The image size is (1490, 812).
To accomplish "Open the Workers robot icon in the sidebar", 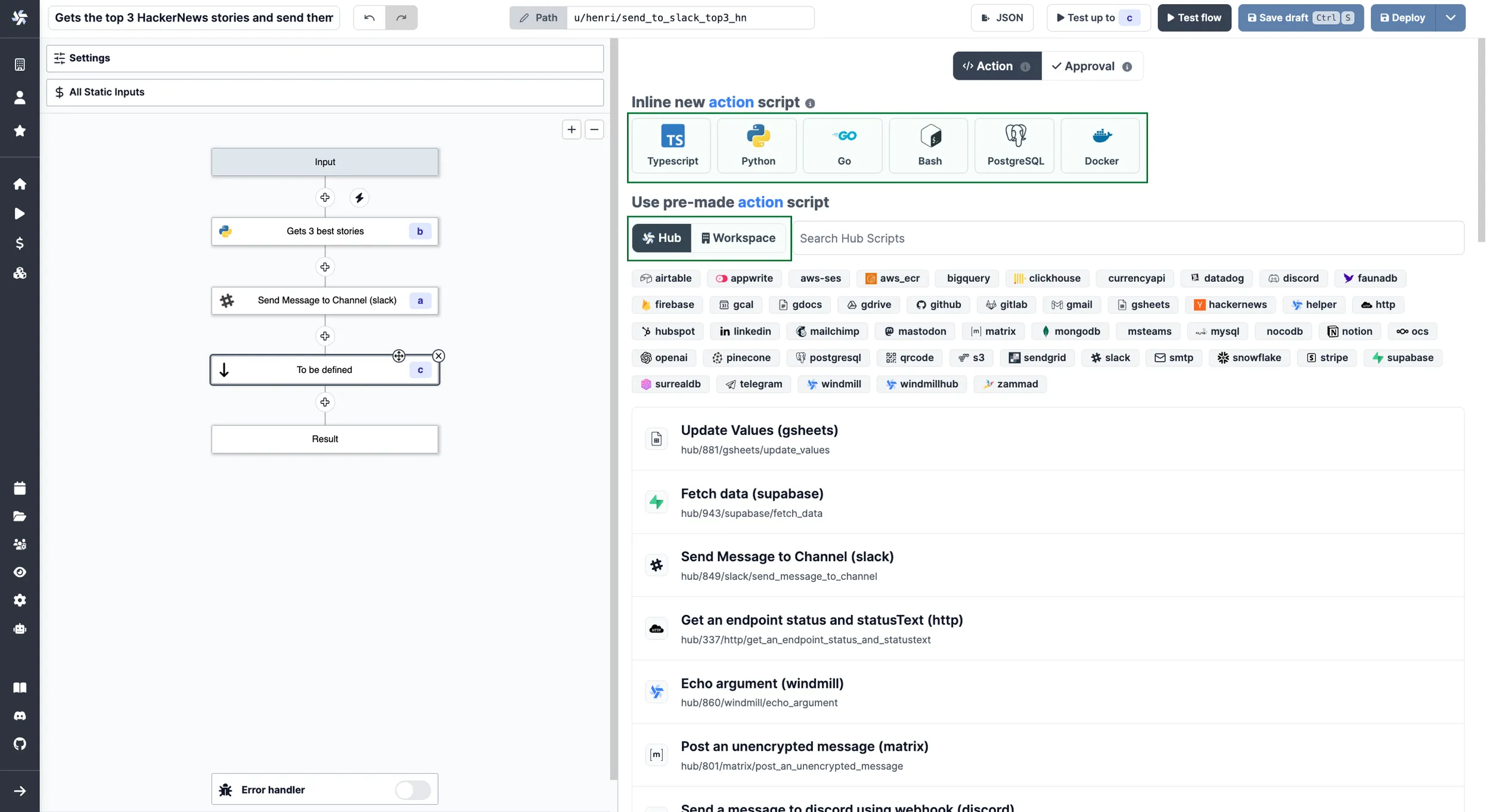I will coord(20,629).
